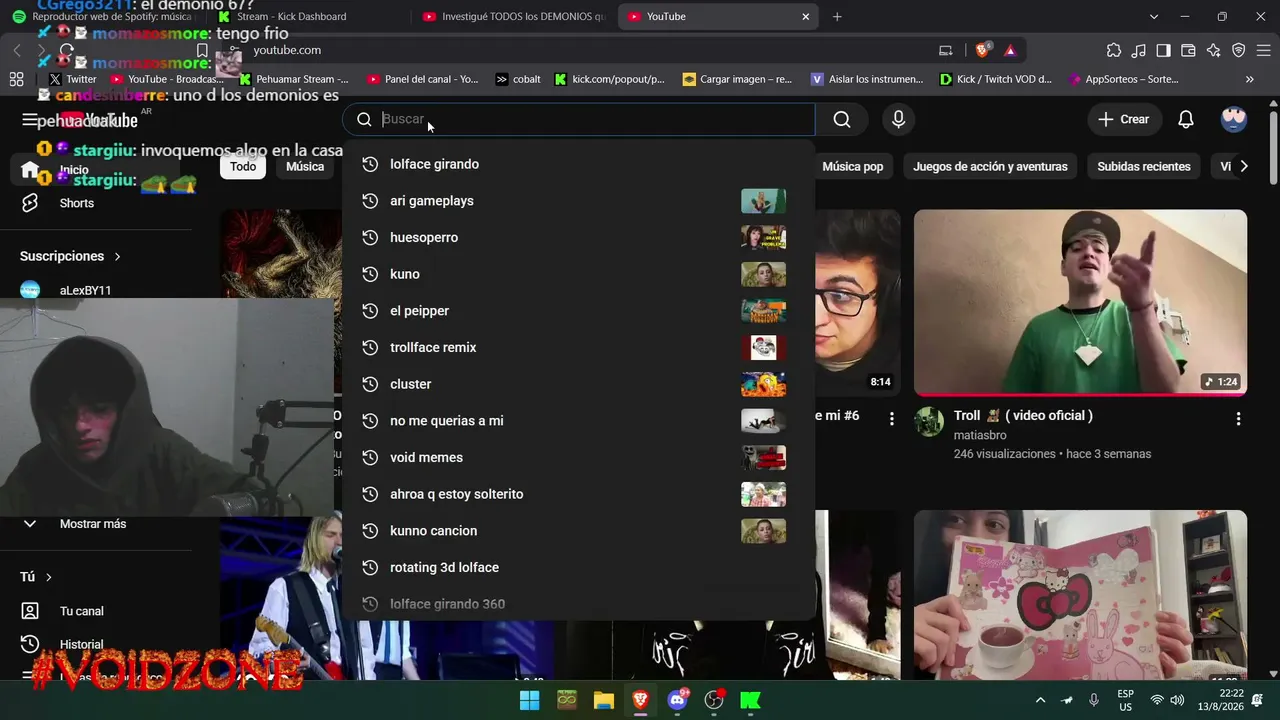Choose 'lolface girando' search suggestion
This screenshot has height=720, width=1280.
click(578, 164)
